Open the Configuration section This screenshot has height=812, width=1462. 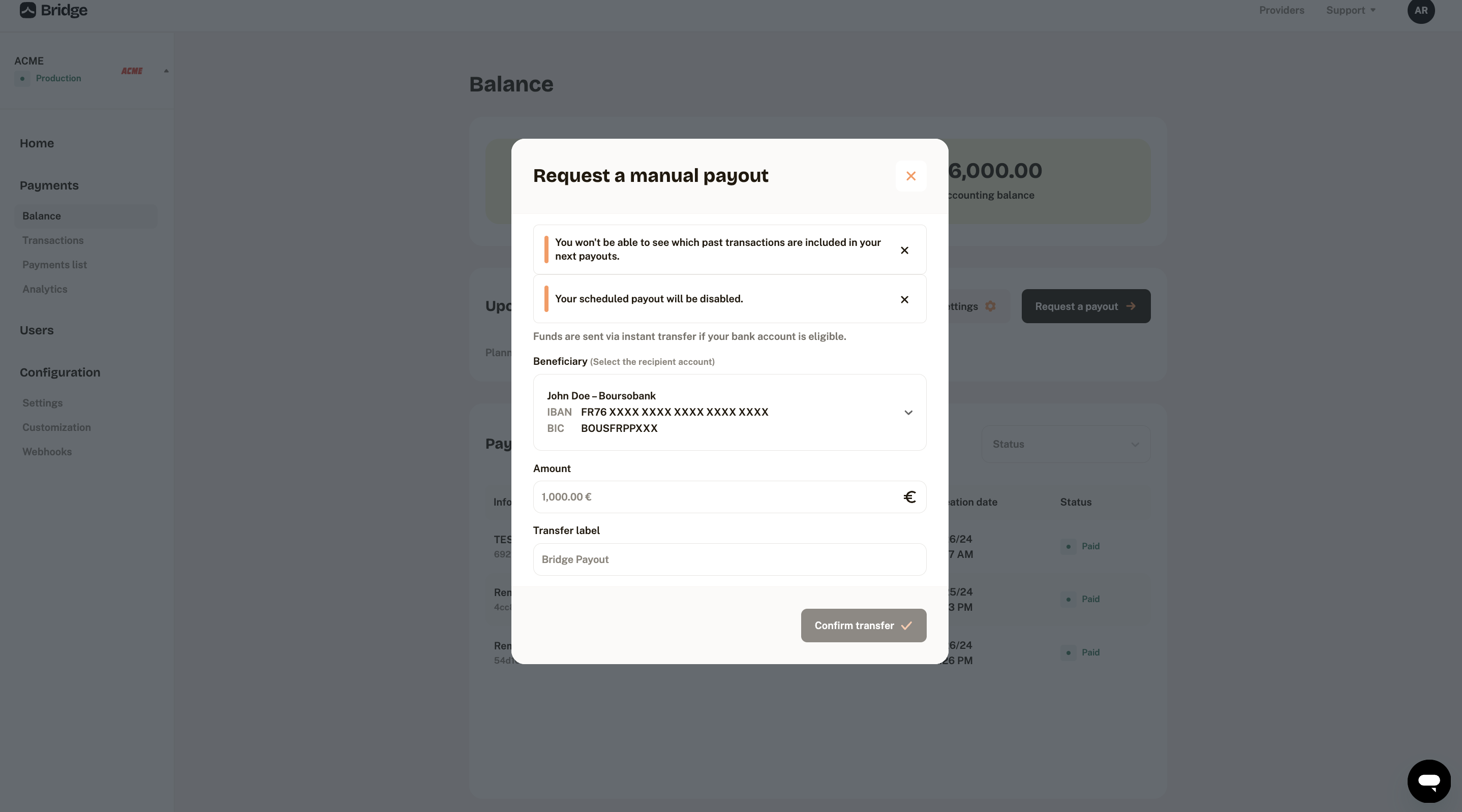click(x=60, y=373)
